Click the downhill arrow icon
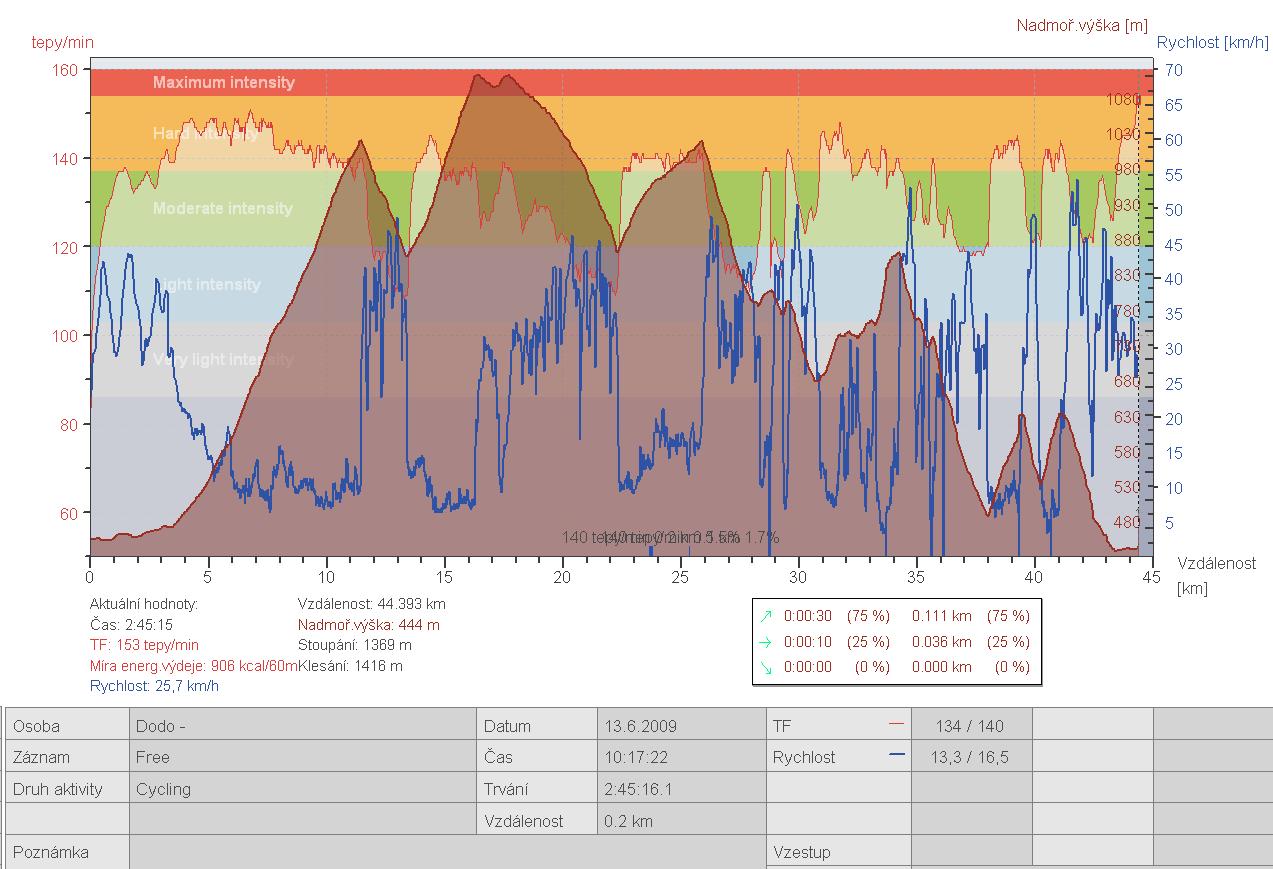This screenshot has height=869, width=1273. pyautogui.click(x=766, y=667)
